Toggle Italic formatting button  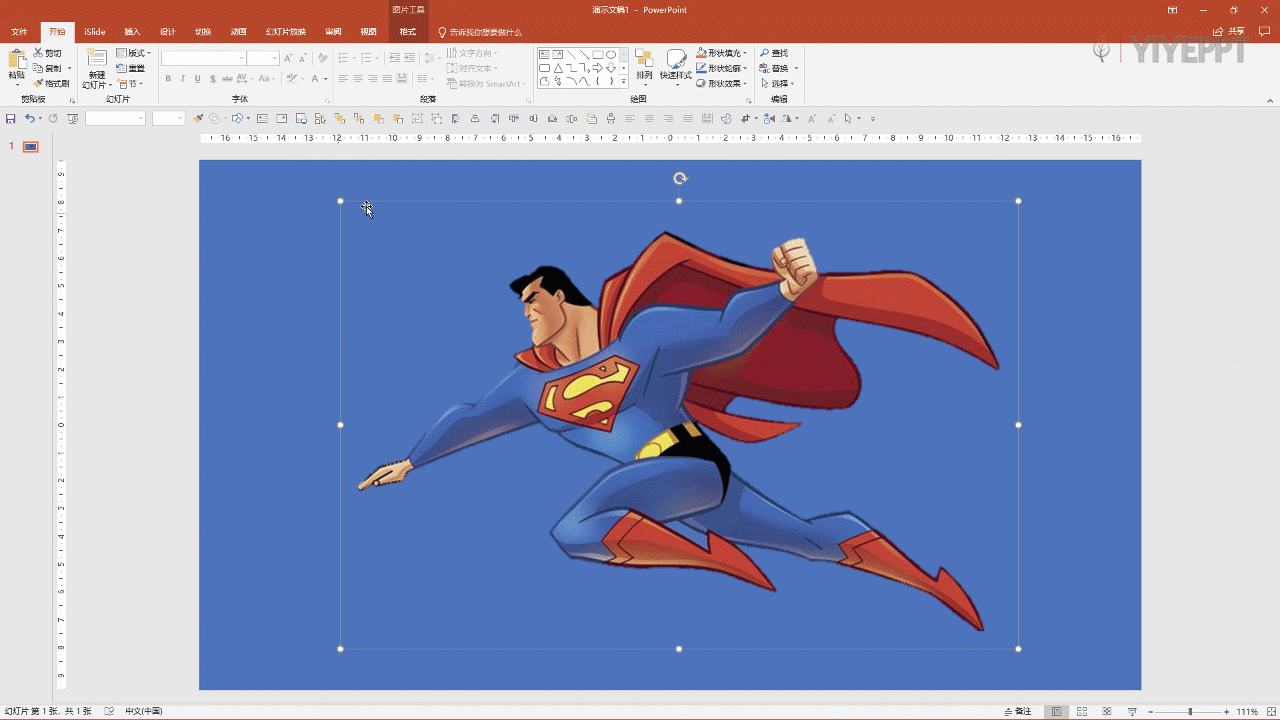(183, 79)
